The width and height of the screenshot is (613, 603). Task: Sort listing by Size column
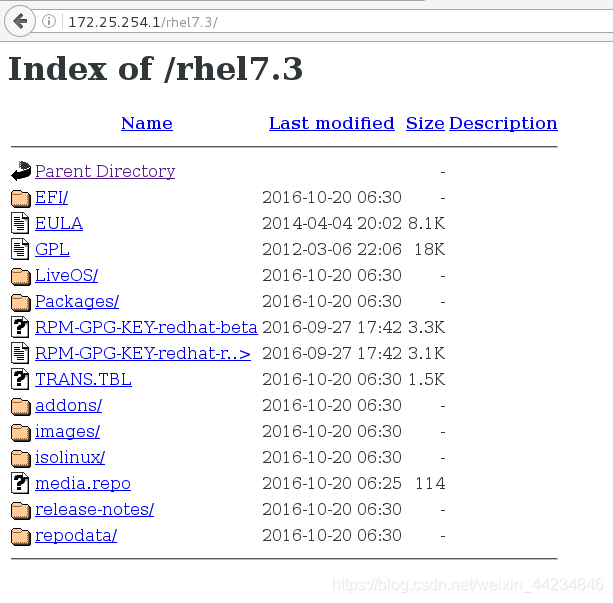pyautogui.click(x=425, y=123)
